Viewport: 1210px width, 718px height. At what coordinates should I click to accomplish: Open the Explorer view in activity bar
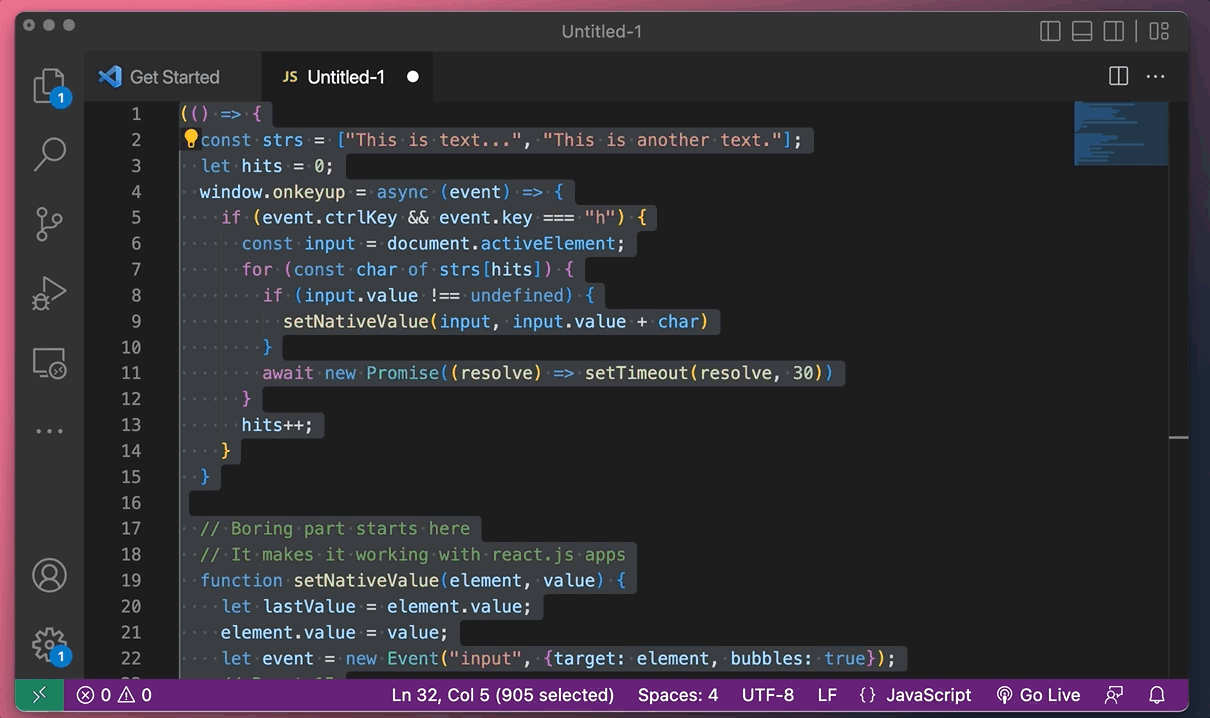(49, 86)
